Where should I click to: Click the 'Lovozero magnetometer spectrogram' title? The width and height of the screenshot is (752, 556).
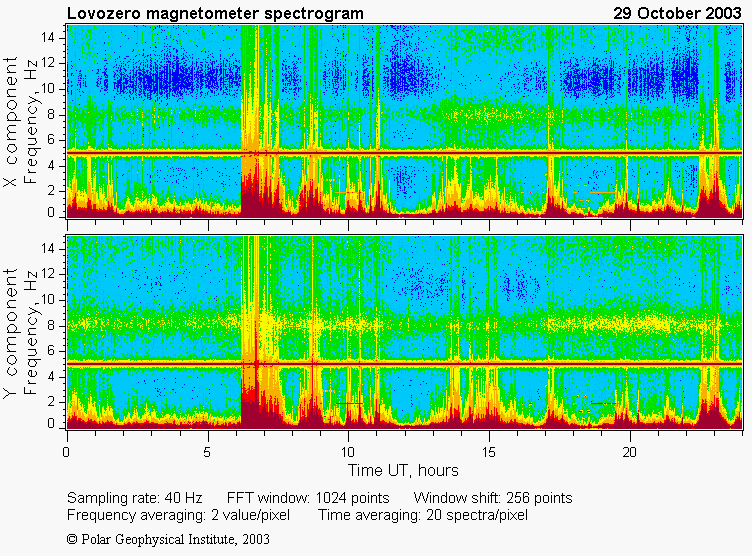215,13
